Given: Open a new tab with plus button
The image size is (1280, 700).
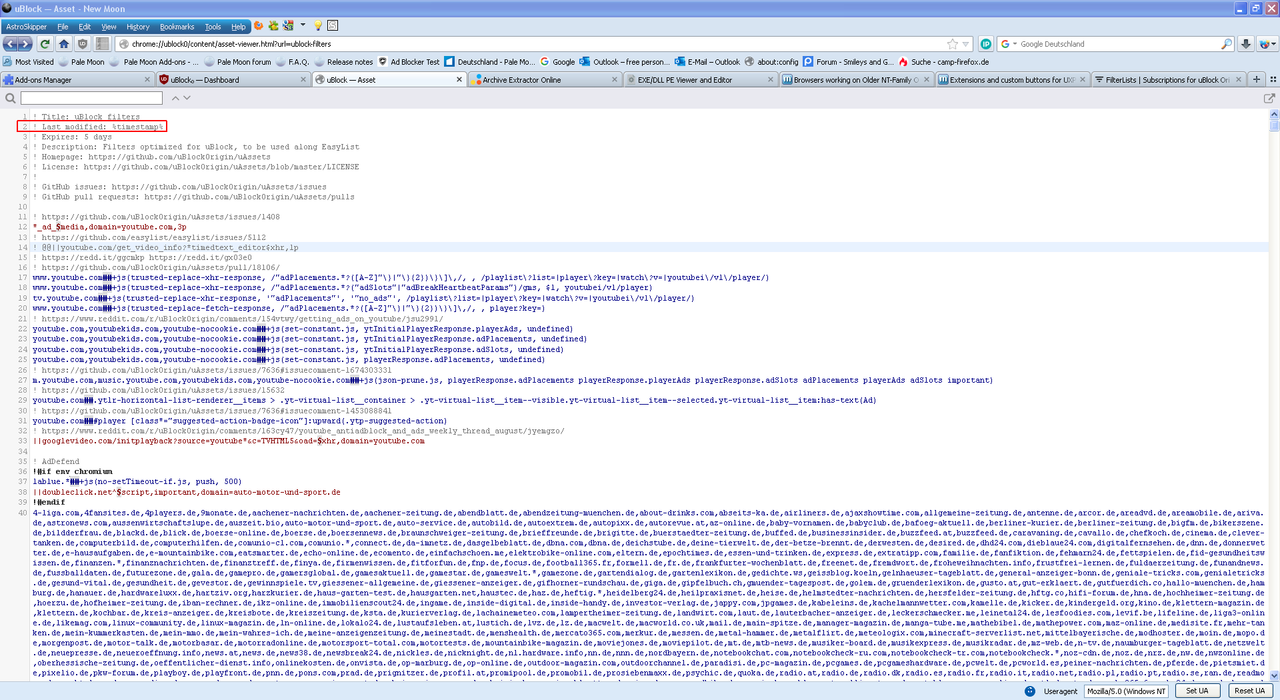Looking at the screenshot, I should 1257,79.
